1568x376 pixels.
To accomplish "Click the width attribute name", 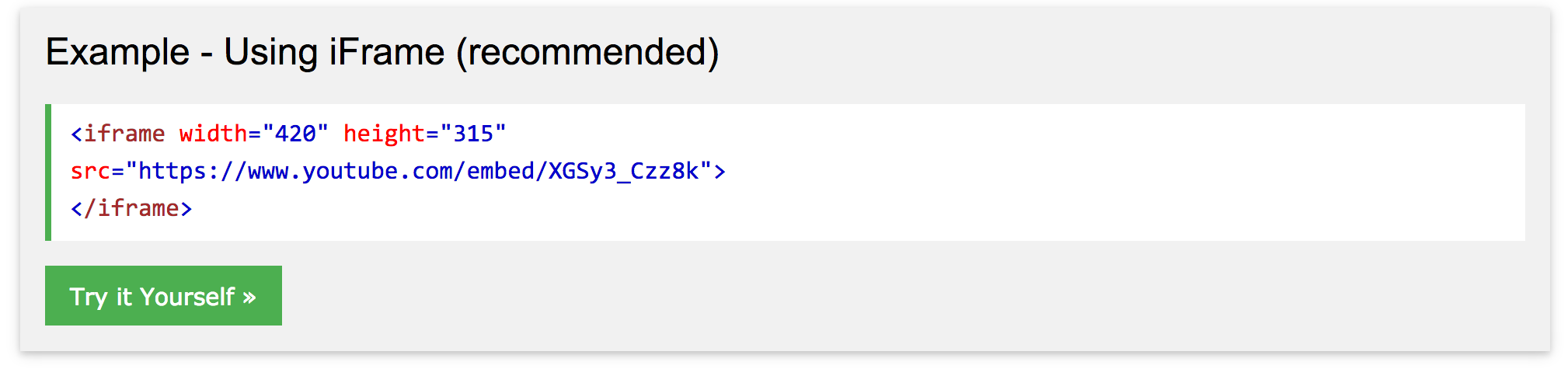I will (x=213, y=134).
